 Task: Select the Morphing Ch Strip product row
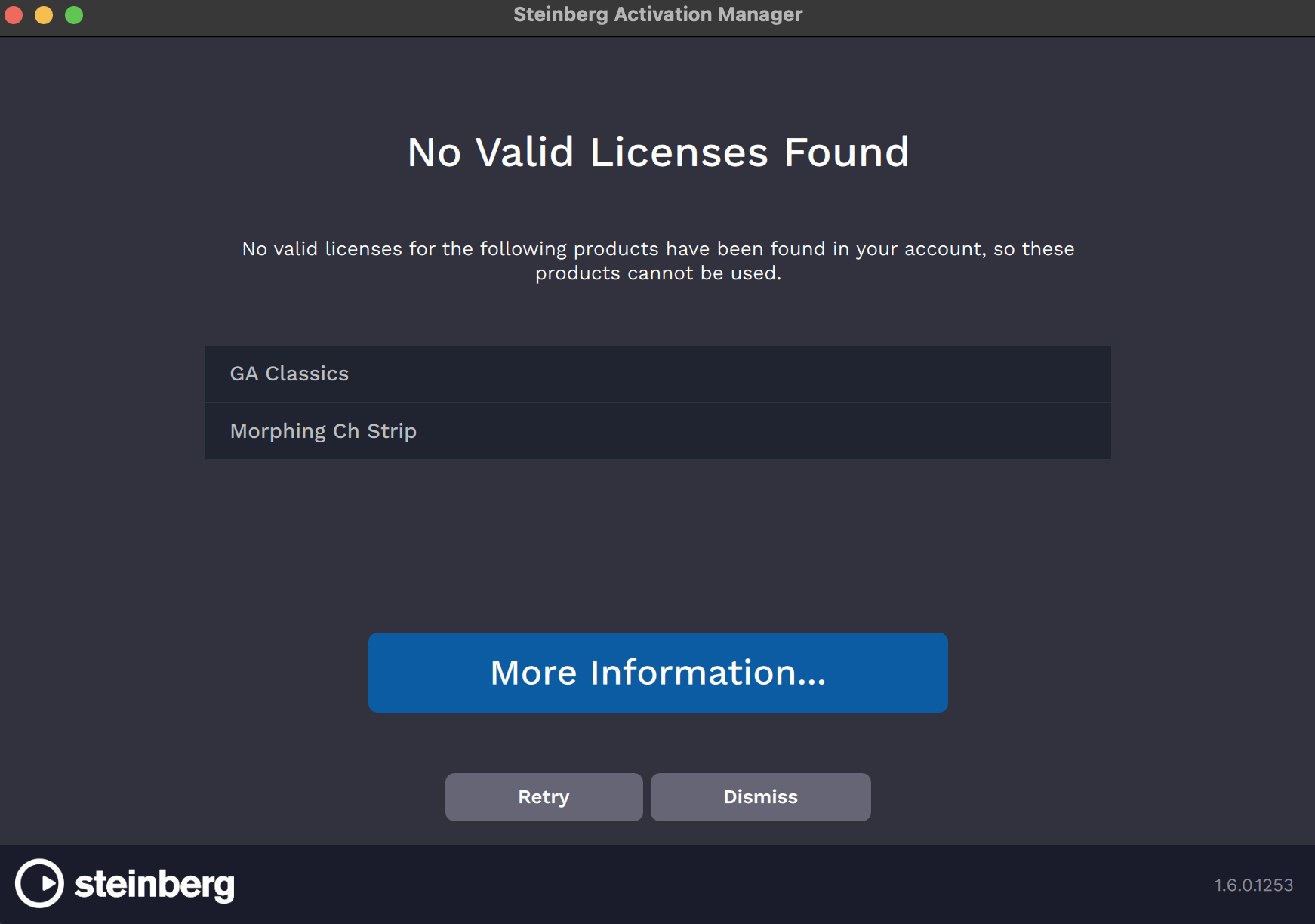point(657,431)
